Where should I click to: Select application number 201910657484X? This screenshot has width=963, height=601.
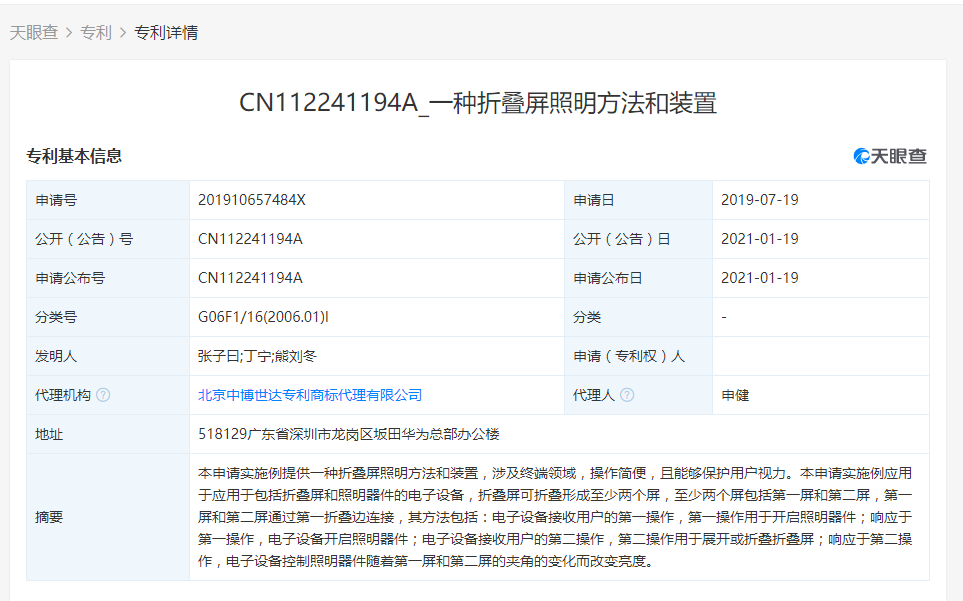(252, 200)
